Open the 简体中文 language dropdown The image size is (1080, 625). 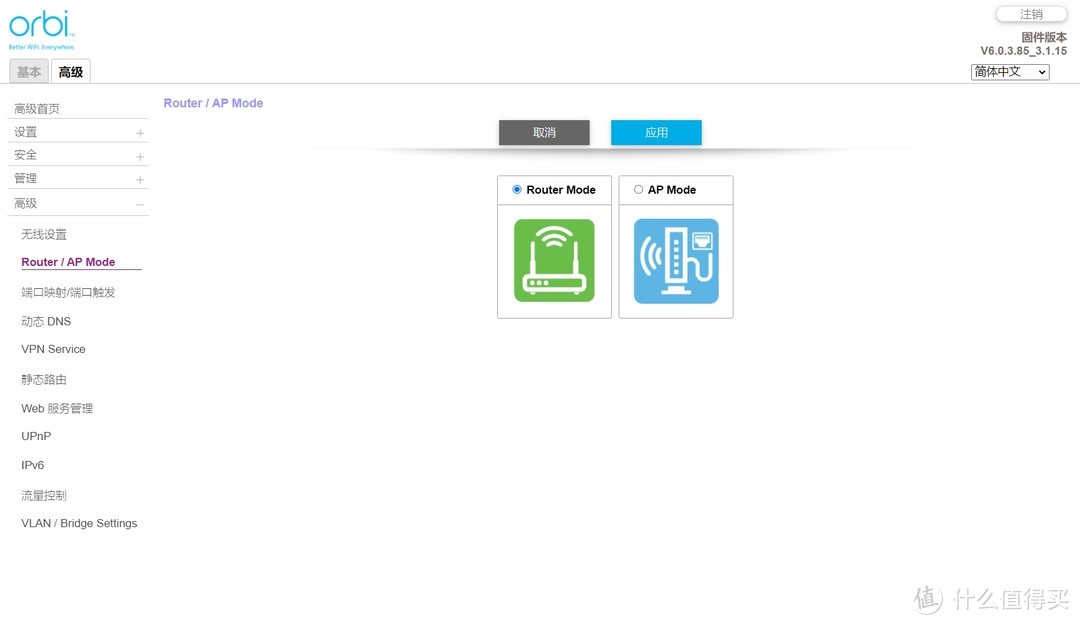click(x=1010, y=72)
